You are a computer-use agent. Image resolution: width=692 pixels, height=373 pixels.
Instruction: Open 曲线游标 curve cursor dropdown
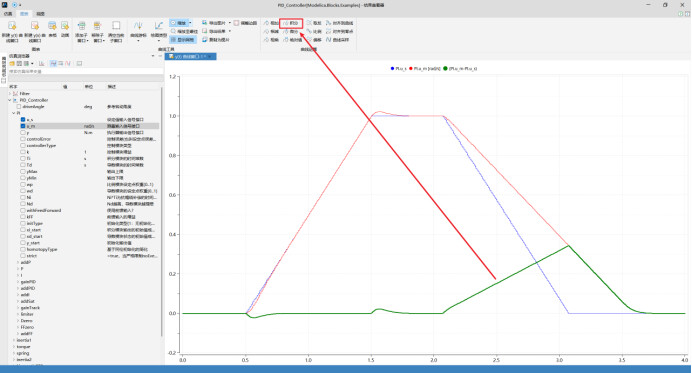pyautogui.click(x=139, y=31)
